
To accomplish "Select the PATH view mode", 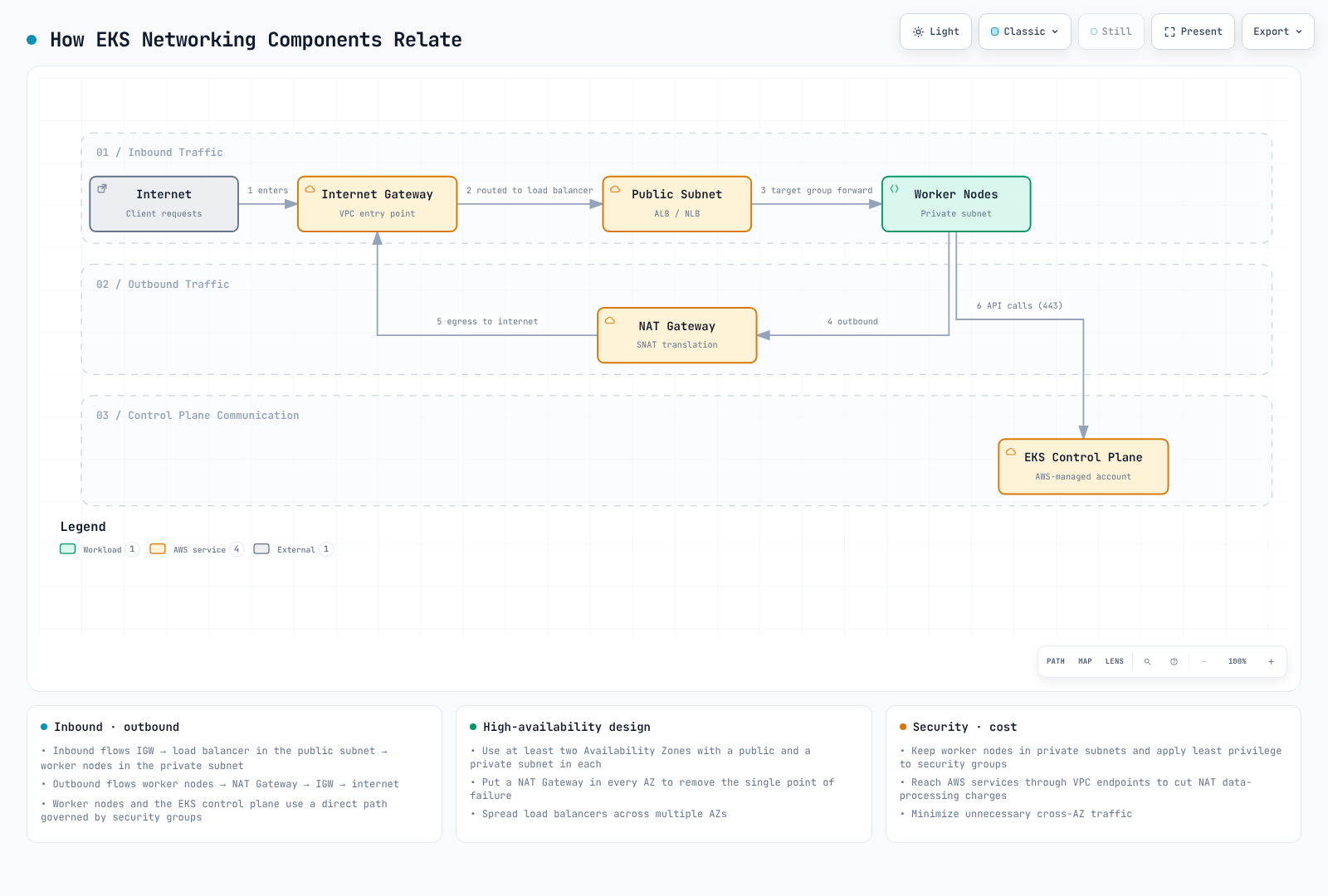I will (1056, 661).
